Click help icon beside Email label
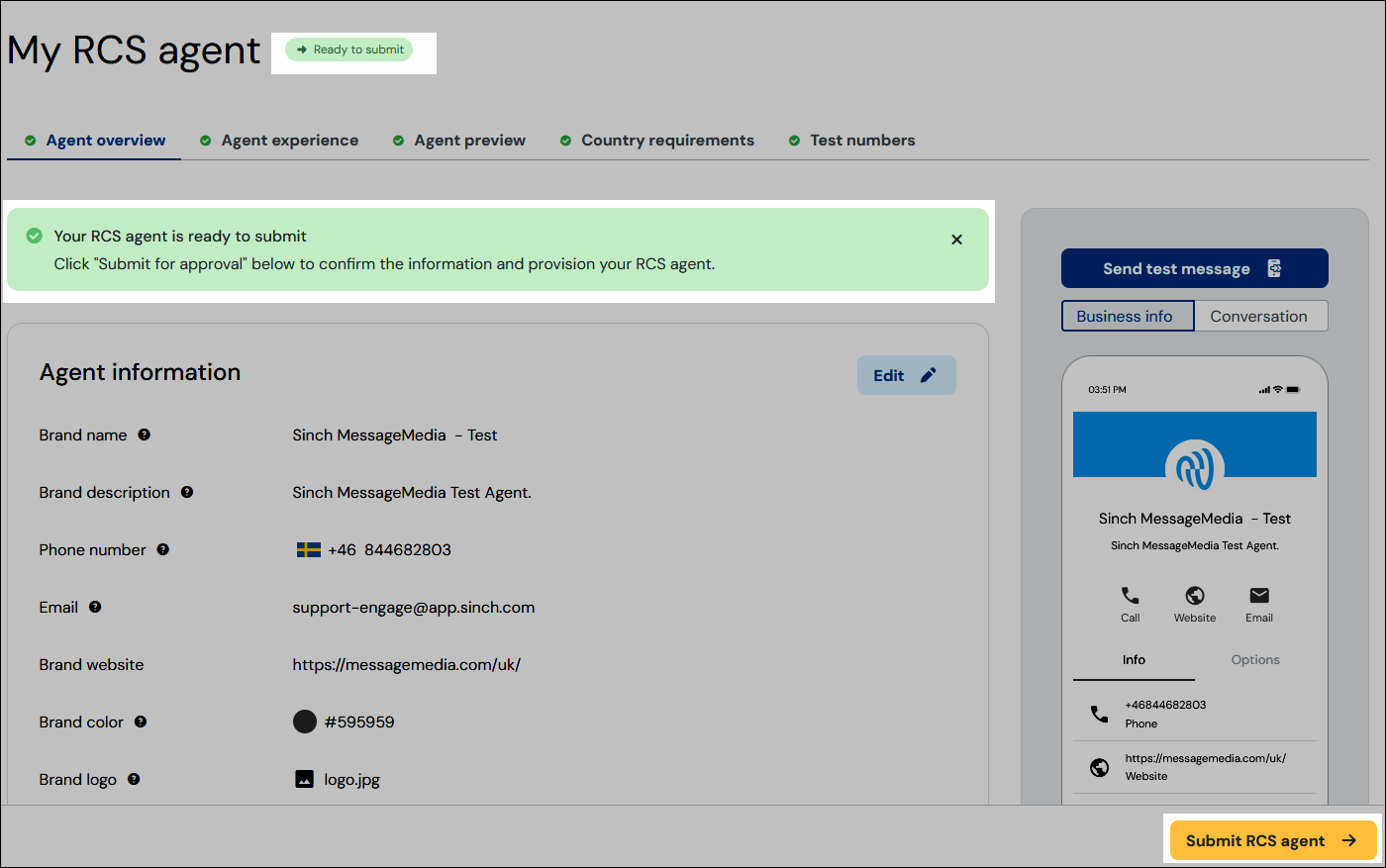 pos(95,607)
